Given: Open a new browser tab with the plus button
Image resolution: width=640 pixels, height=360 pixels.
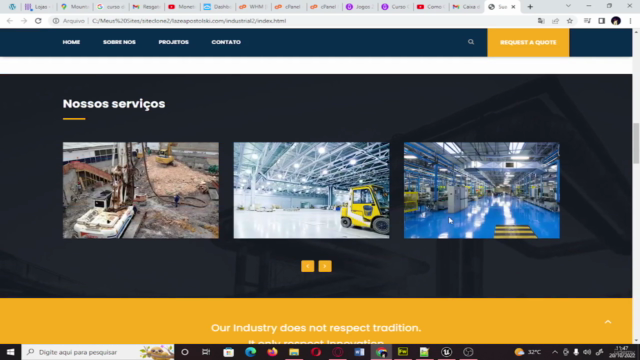Looking at the screenshot, I should (x=530, y=7).
